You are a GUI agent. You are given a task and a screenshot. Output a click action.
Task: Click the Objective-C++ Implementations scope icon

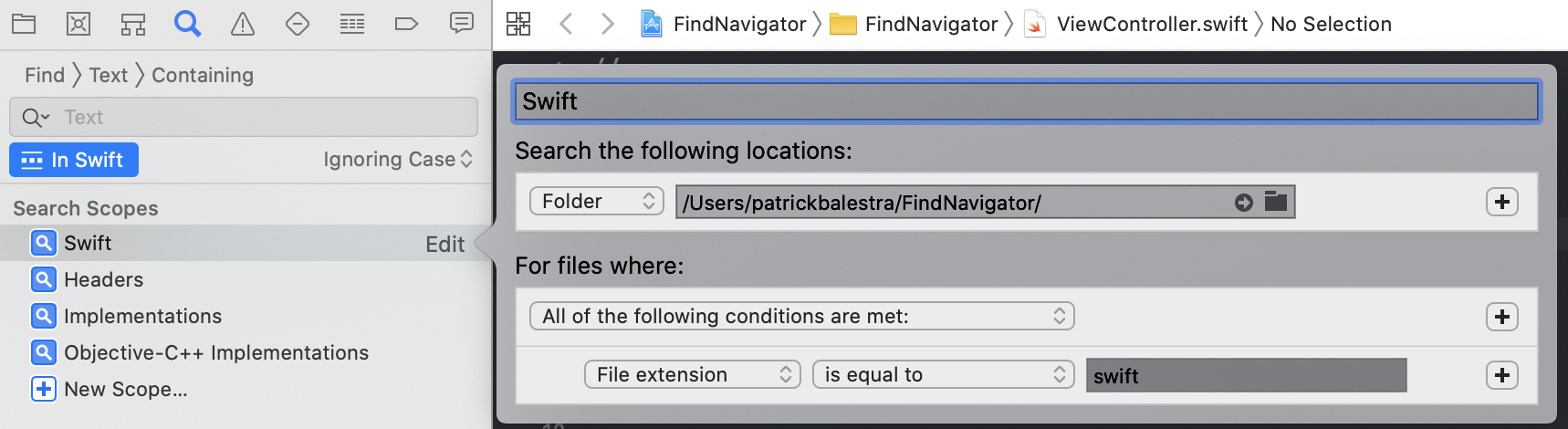tap(44, 352)
